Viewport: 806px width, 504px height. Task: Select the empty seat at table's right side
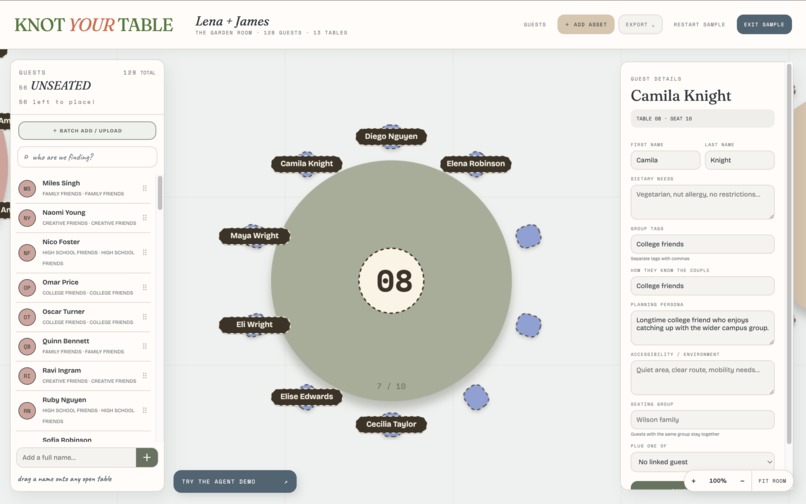[528, 325]
